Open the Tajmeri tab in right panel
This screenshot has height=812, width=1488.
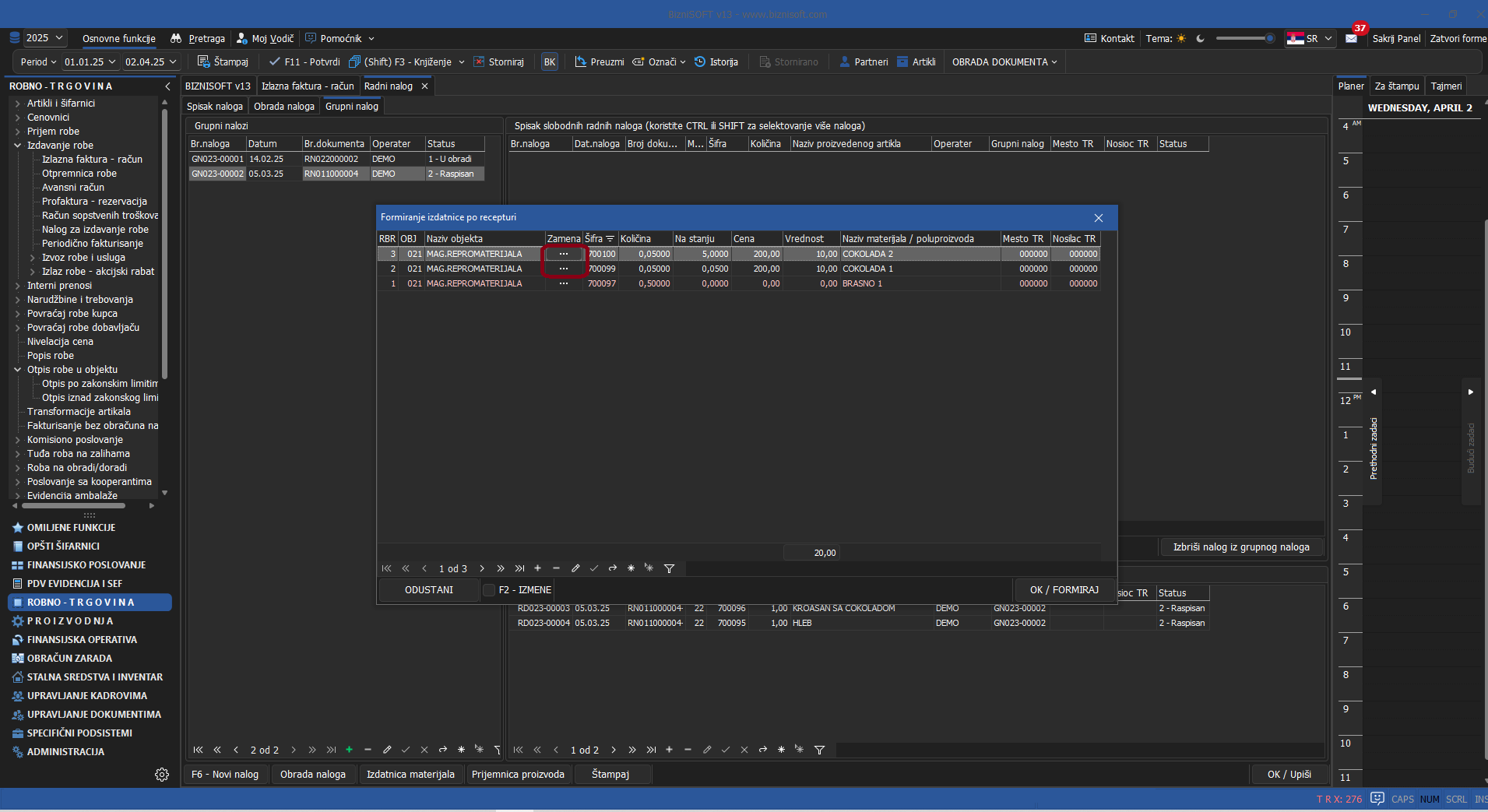click(1446, 86)
